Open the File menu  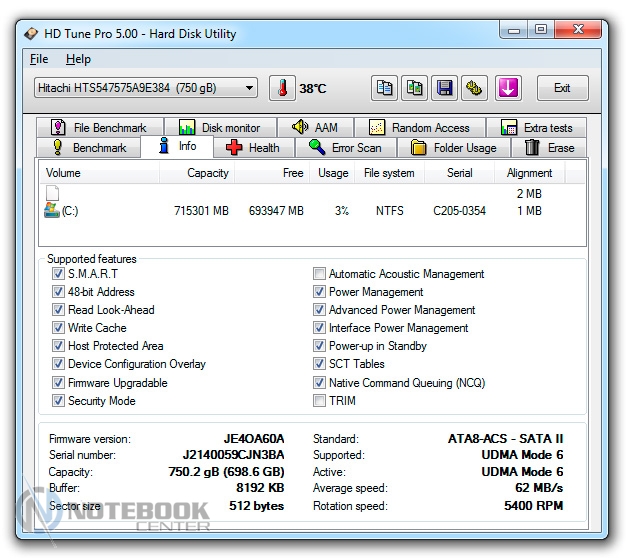[x=39, y=60]
